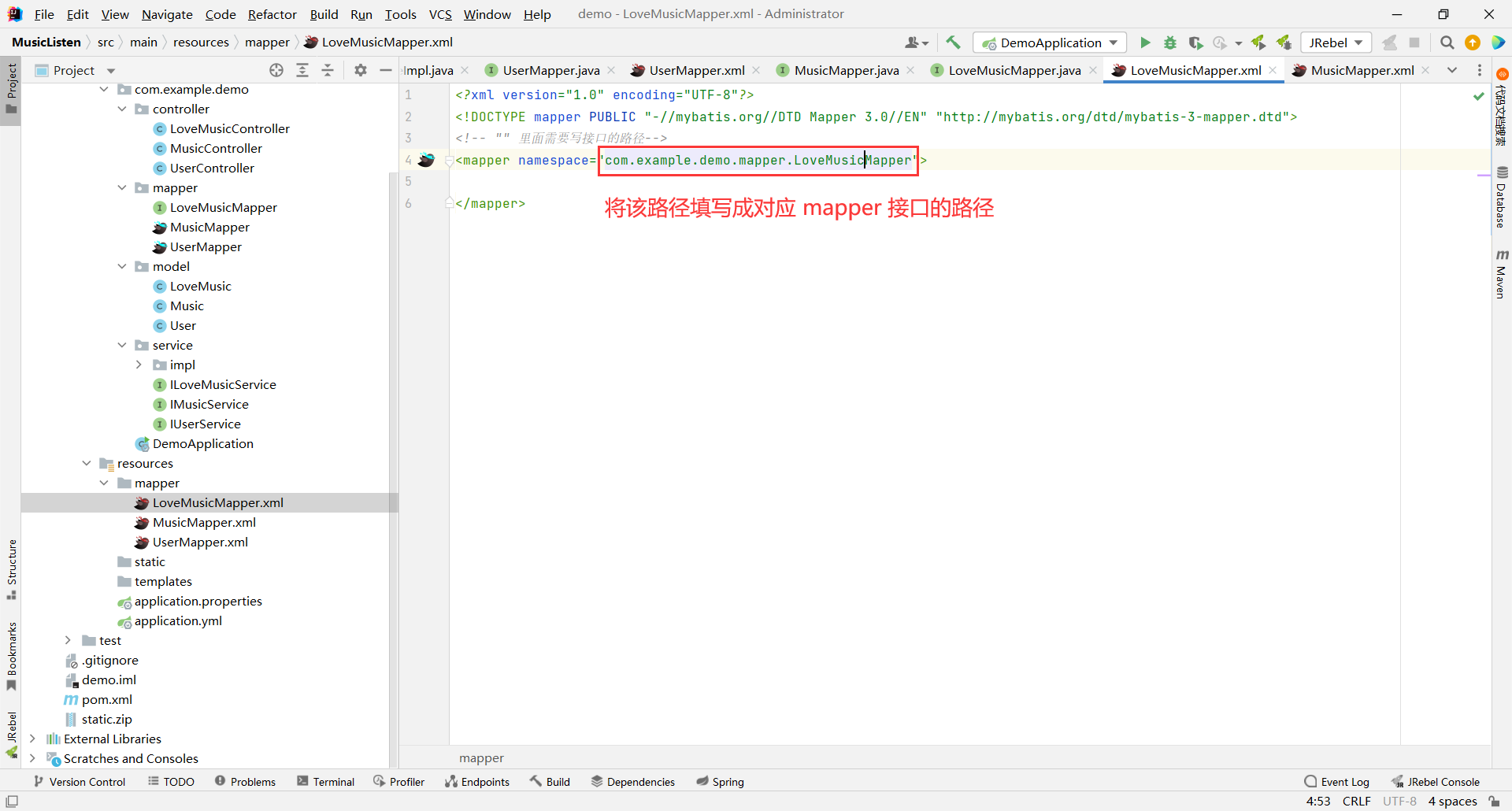Collapse the model folder
The height and width of the screenshot is (811, 1512).
(x=122, y=266)
